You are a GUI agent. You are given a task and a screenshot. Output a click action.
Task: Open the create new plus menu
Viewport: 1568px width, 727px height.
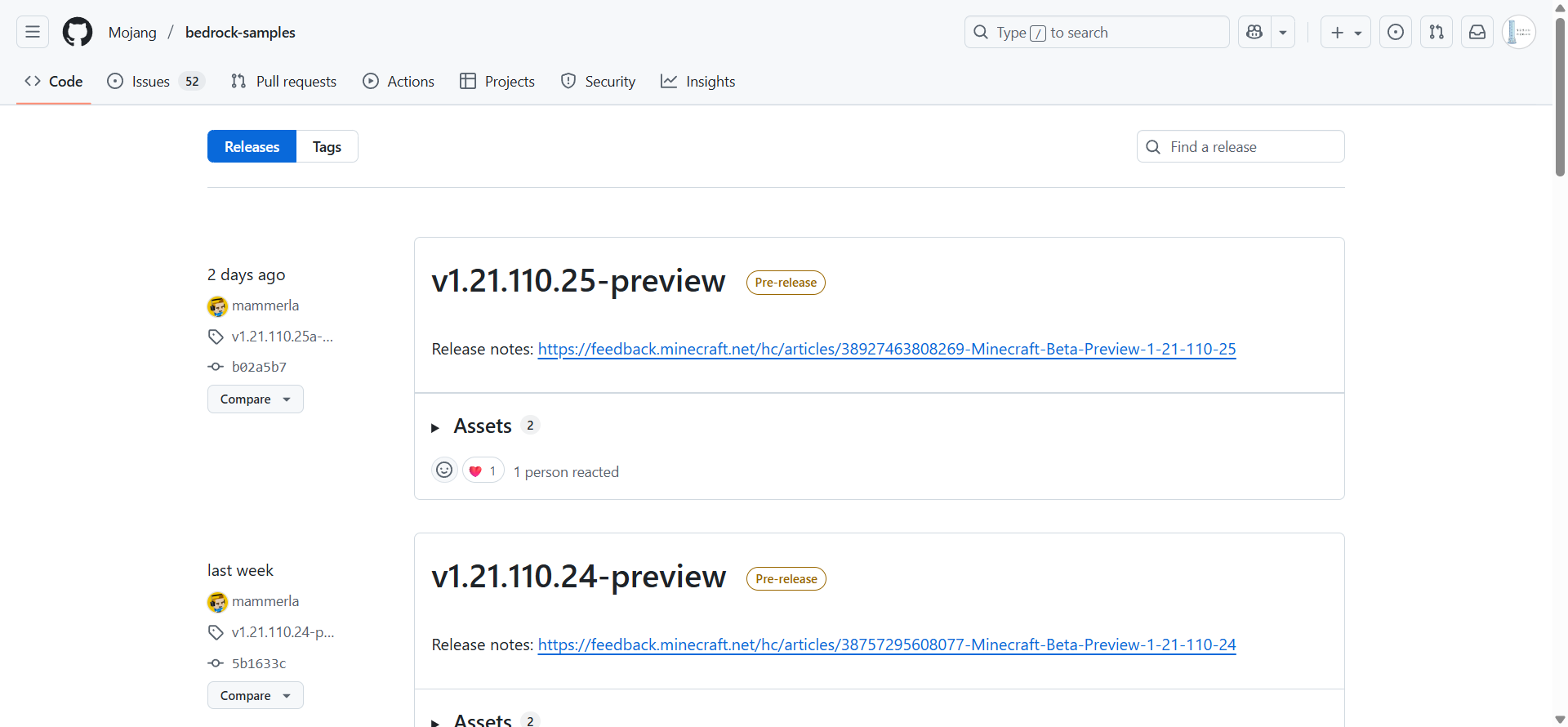pyautogui.click(x=1346, y=33)
